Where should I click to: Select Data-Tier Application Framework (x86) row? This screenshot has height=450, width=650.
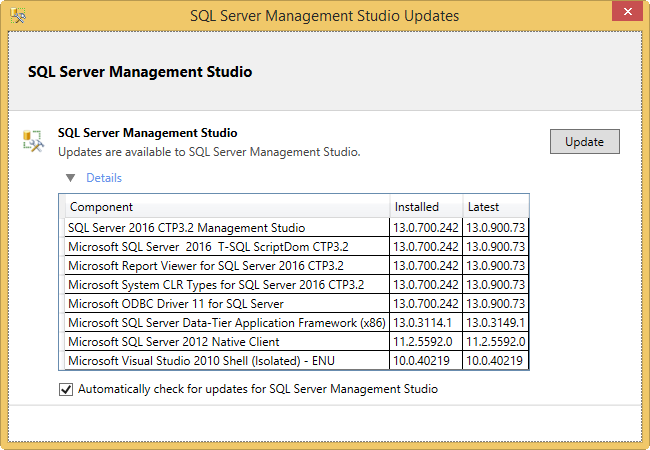pyautogui.click(x=225, y=322)
